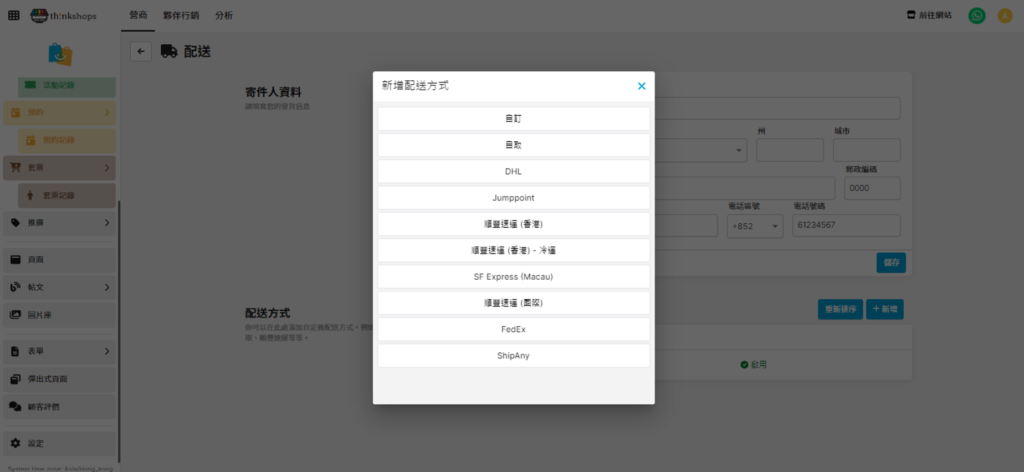
Task: Close the 新增配送方式 dialog
Action: (x=641, y=86)
